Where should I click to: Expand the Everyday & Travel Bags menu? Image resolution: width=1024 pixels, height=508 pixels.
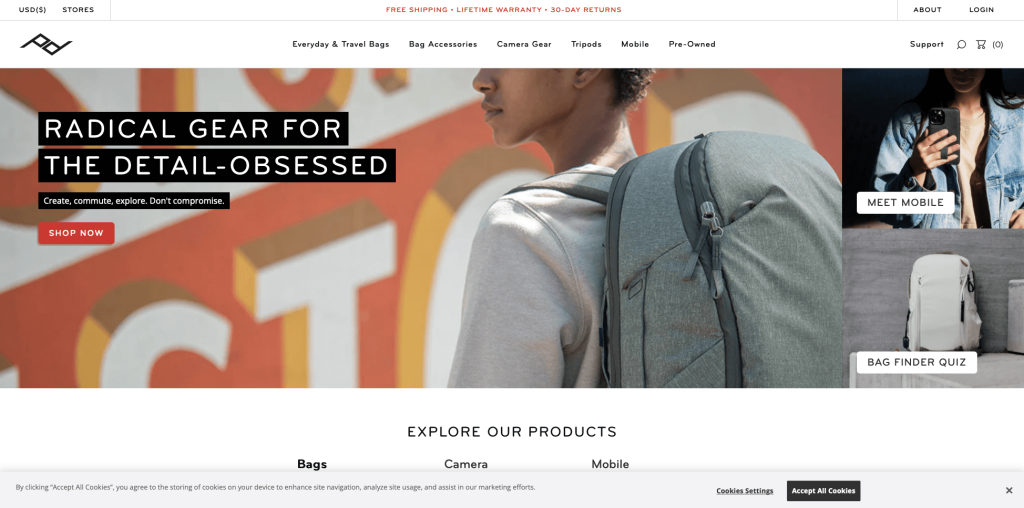(x=341, y=44)
